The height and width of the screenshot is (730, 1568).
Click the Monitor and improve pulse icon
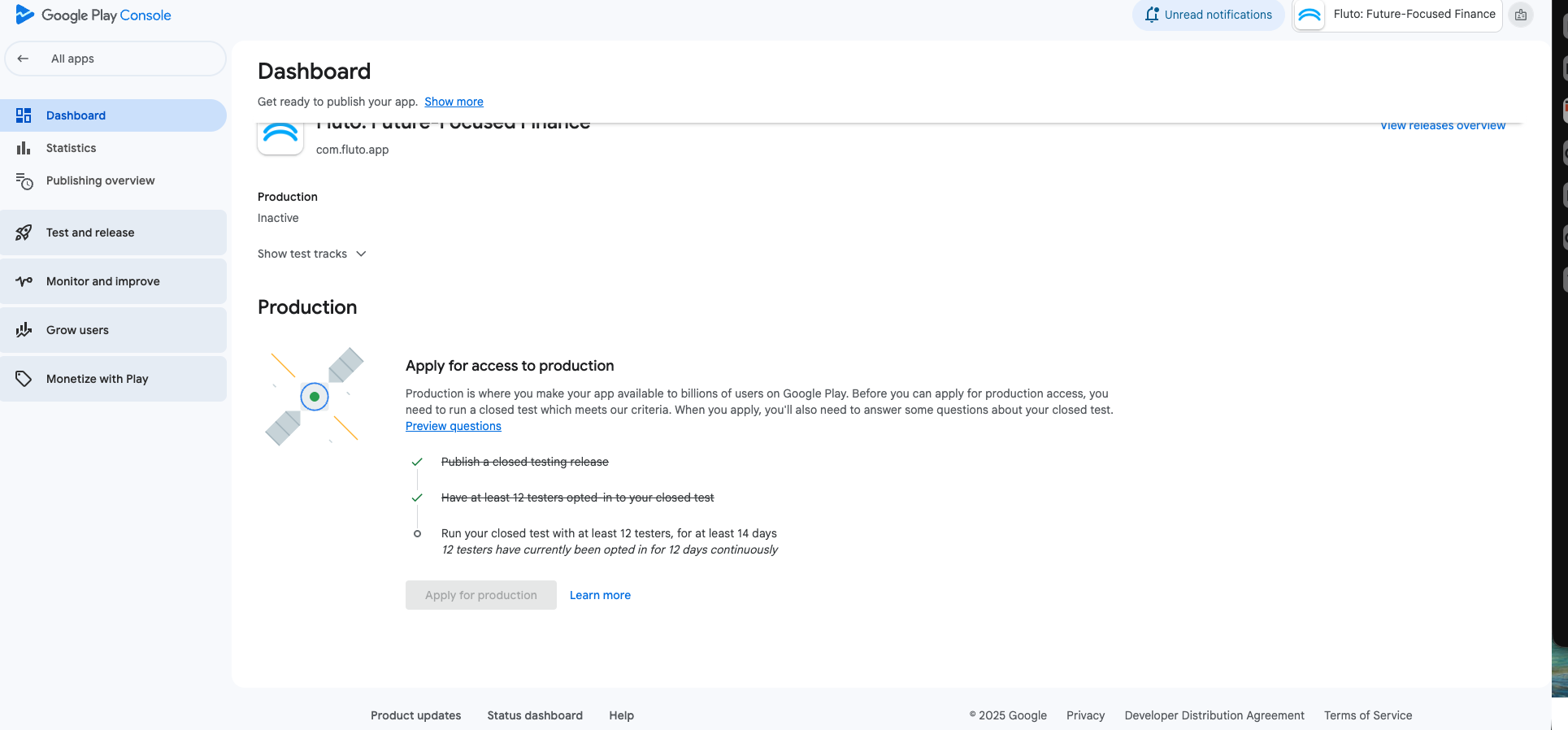[x=24, y=281]
